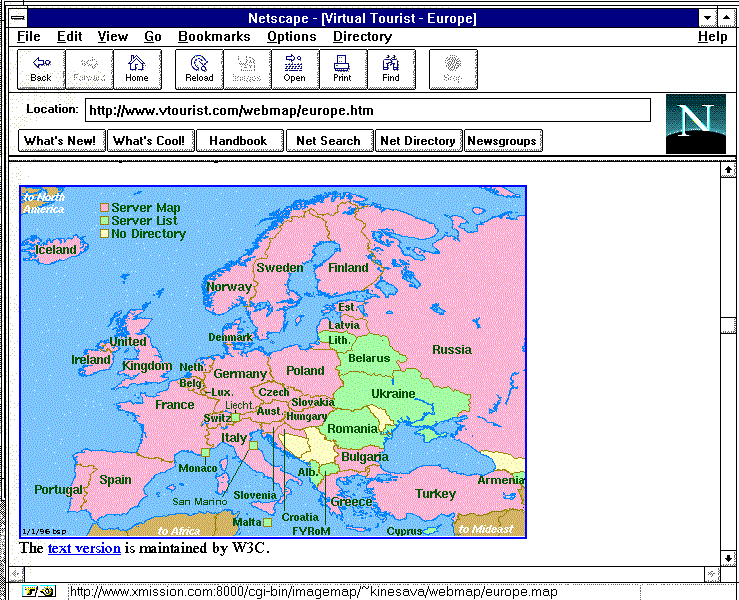Click the vertical scrollbar down arrow
The width and height of the screenshot is (739, 600).
728,558
